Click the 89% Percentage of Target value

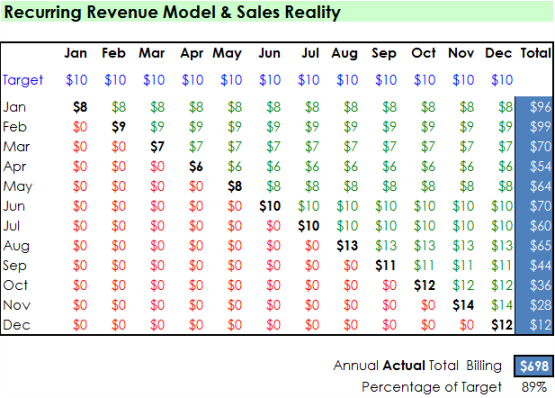(x=534, y=387)
